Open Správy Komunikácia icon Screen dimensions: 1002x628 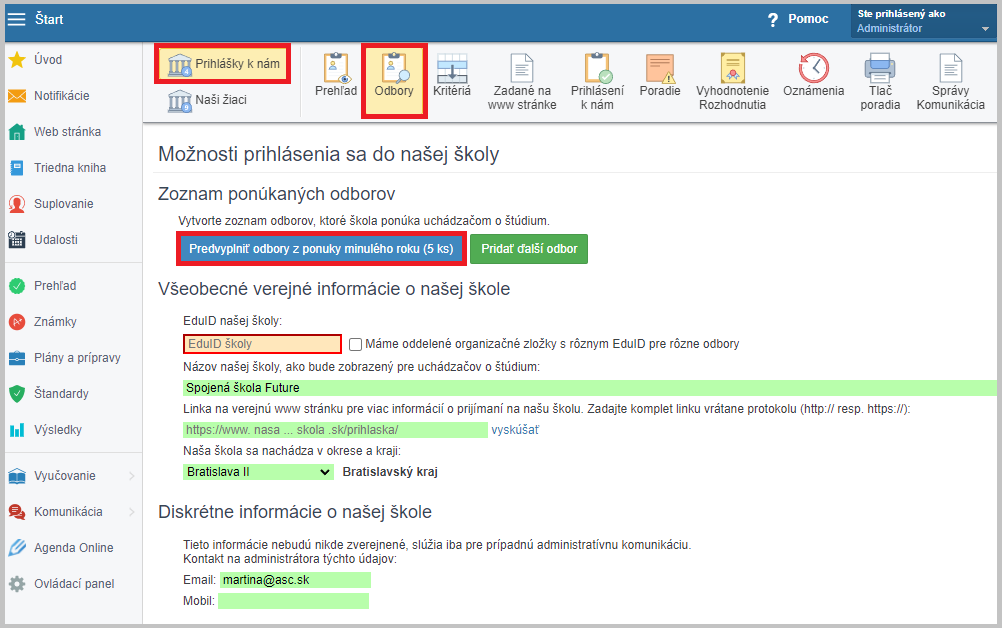(950, 69)
